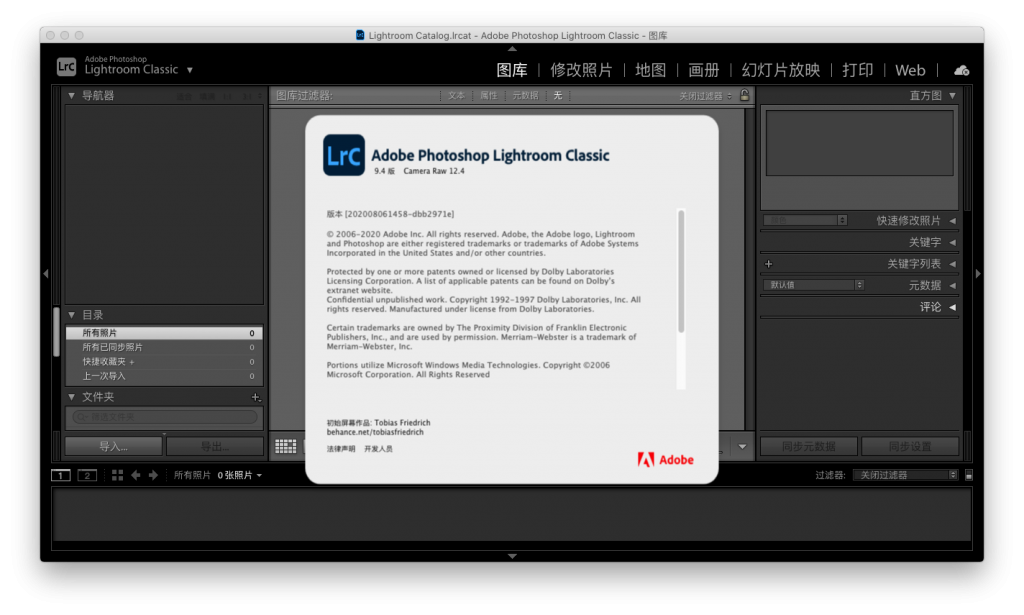Toggle the filmstrip filter switch

pos(968,475)
